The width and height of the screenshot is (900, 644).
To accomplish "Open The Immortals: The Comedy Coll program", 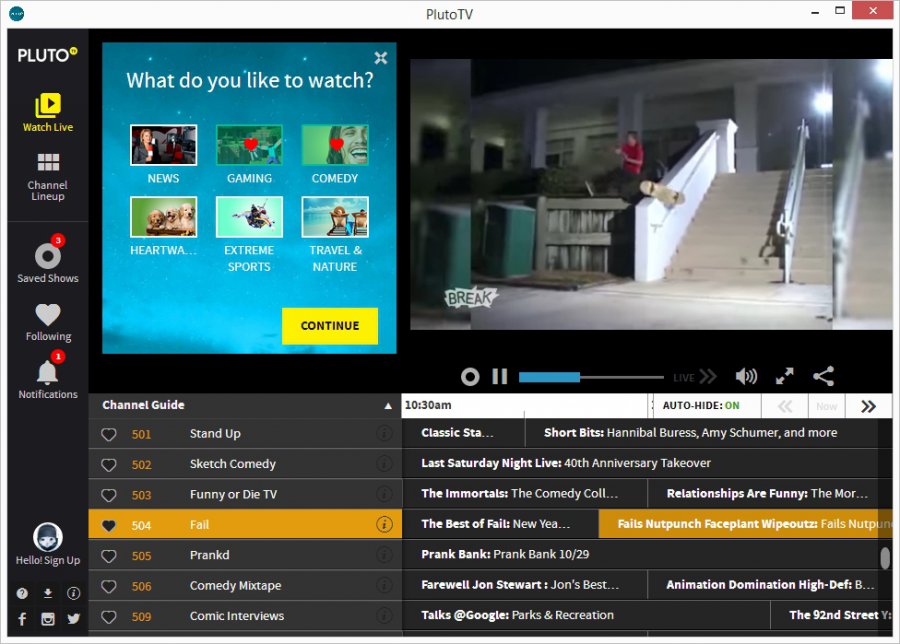I will point(525,494).
